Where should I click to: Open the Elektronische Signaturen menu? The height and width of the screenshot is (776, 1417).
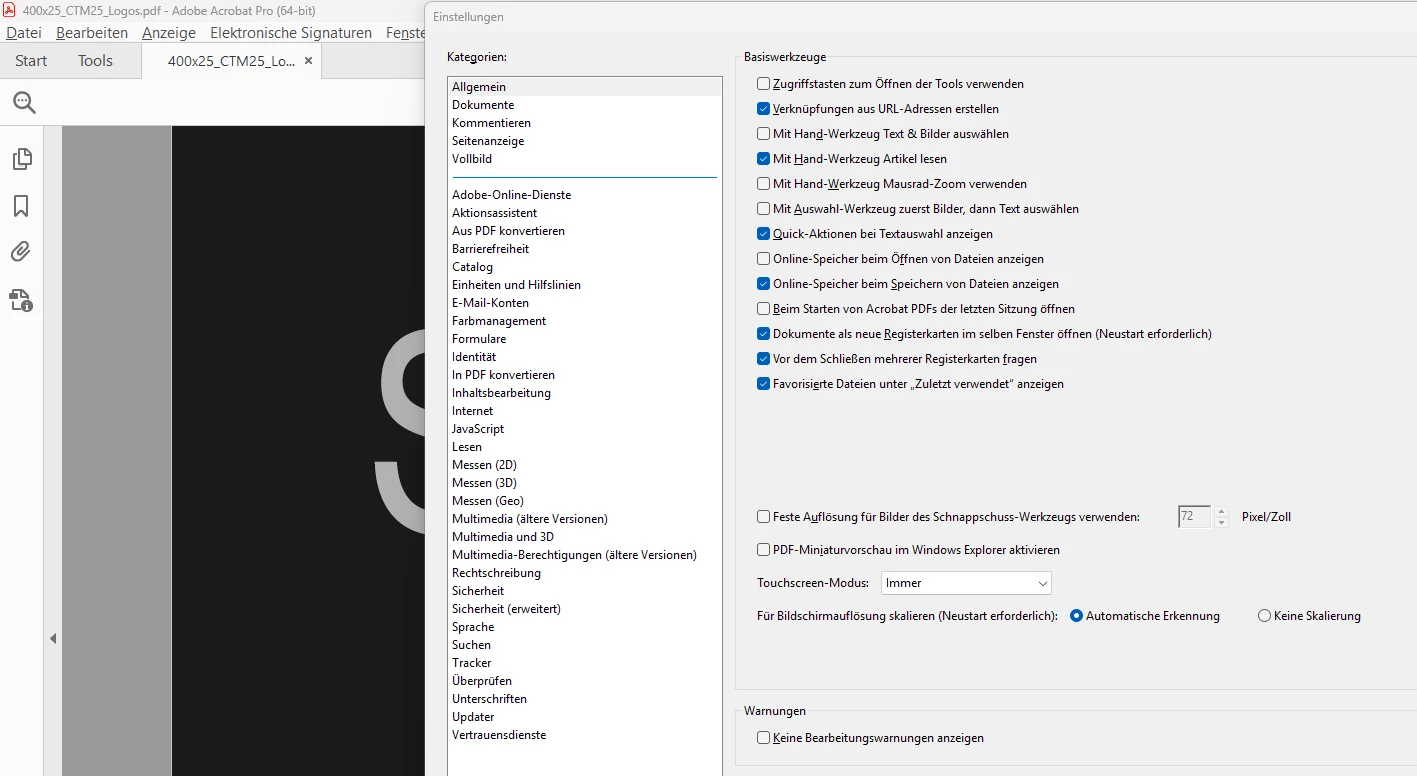[291, 33]
